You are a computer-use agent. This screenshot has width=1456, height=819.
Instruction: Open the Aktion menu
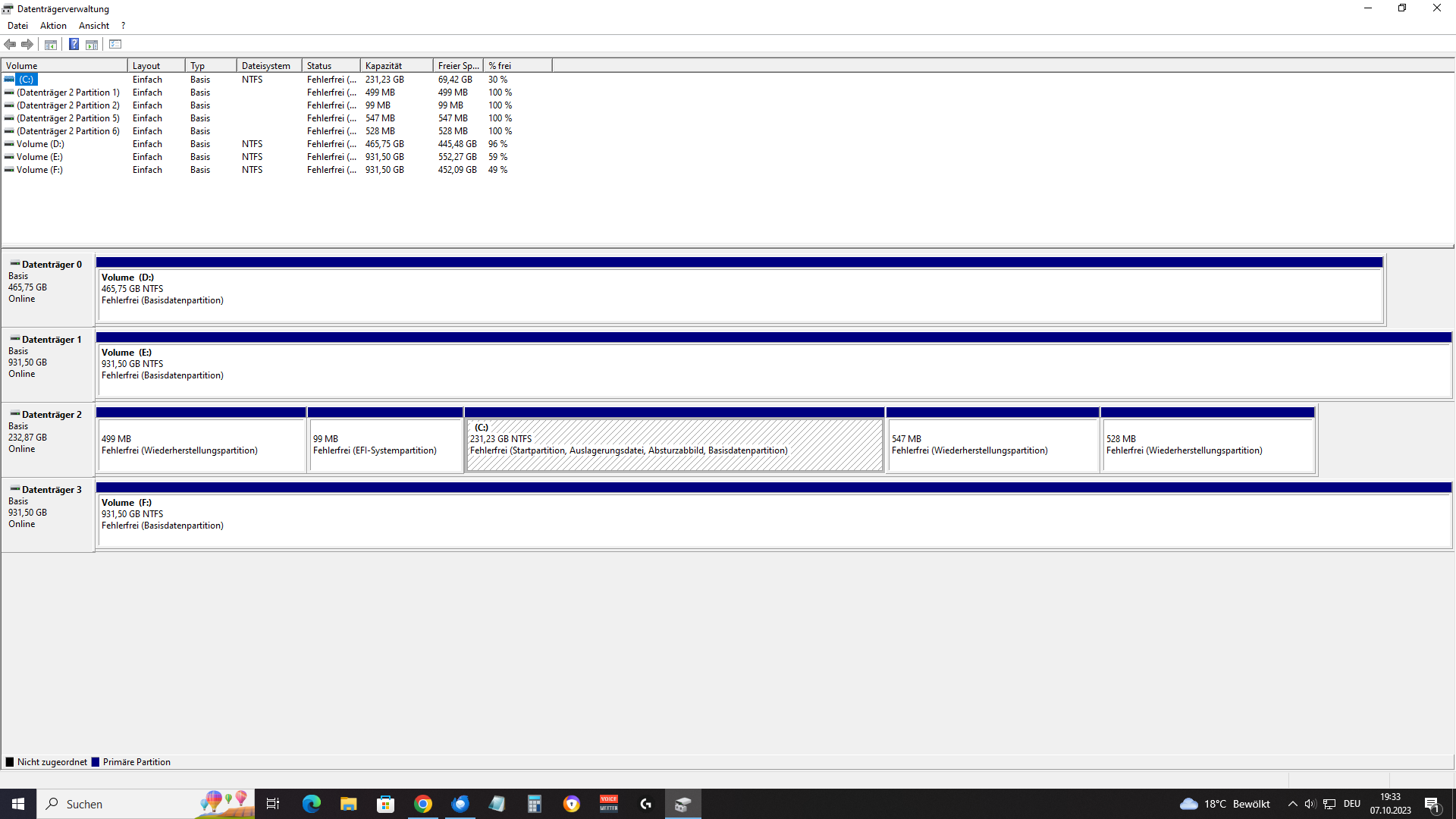pos(53,26)
